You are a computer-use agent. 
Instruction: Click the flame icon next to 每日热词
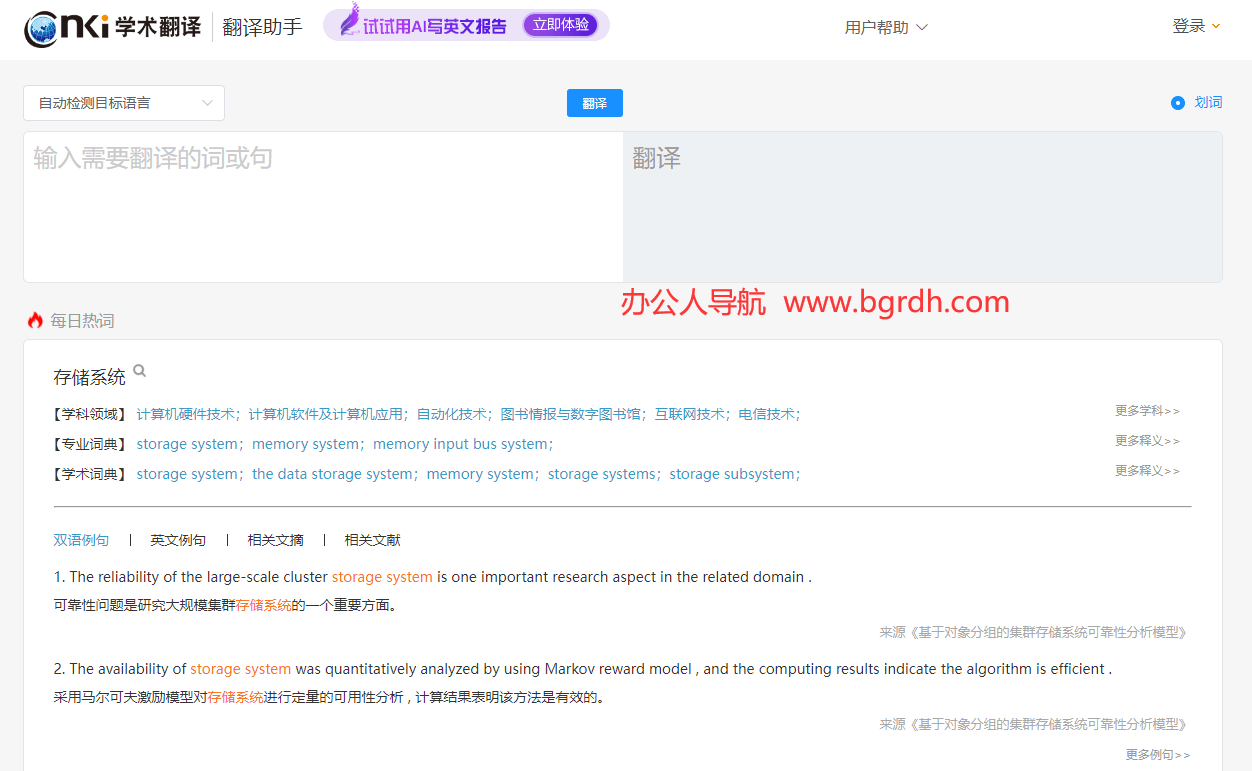coord(35,321)
